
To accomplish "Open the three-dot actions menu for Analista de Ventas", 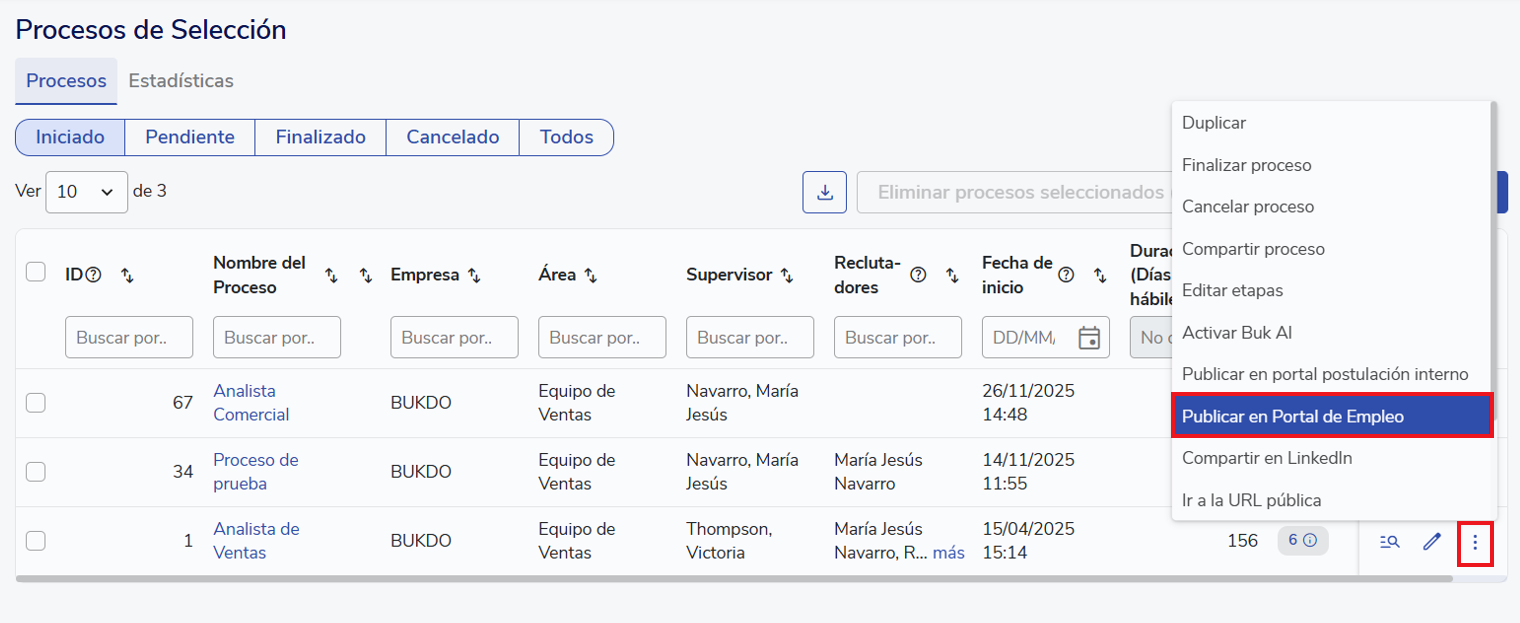I will click(1475, 542).
